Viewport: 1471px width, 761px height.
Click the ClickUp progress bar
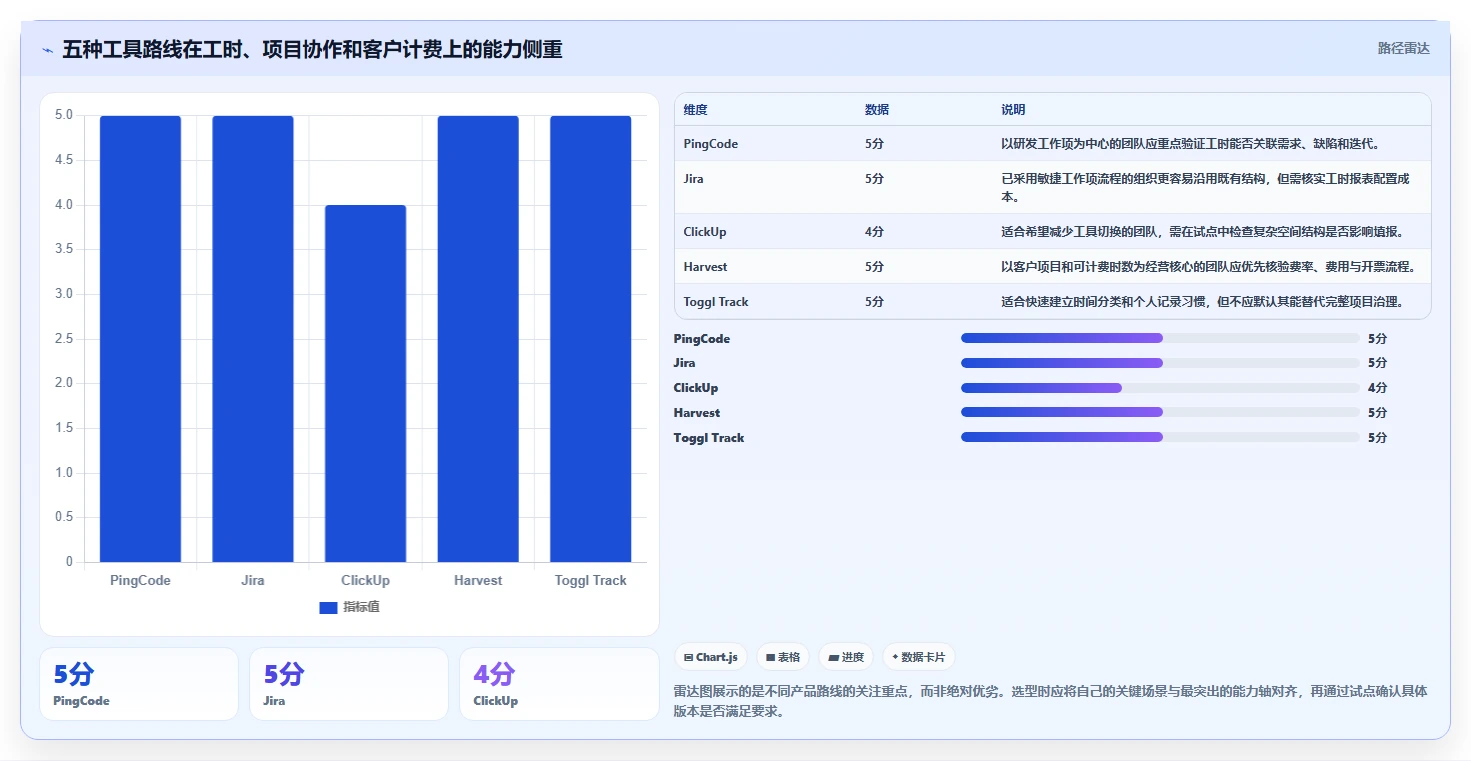[1160, 388]
